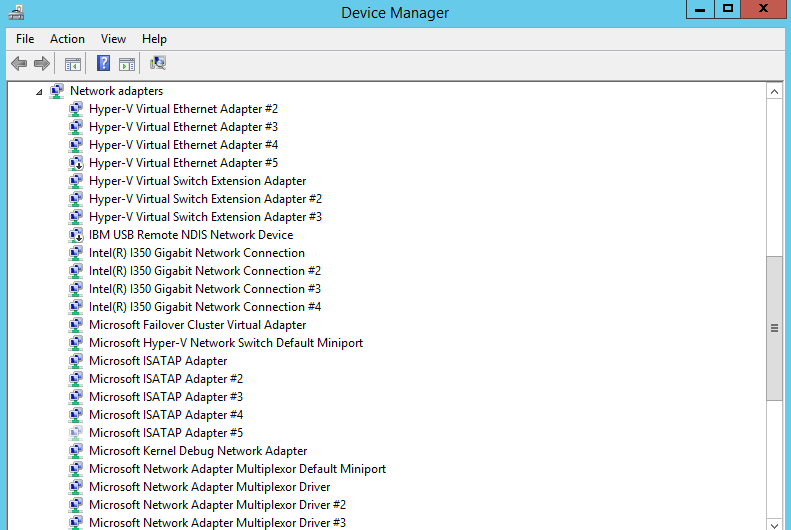Click icon of Intel(R) I350 Gigabit Network Connection #4
Viewport: 791px width, 530px height.
click(x=76, y=307)
